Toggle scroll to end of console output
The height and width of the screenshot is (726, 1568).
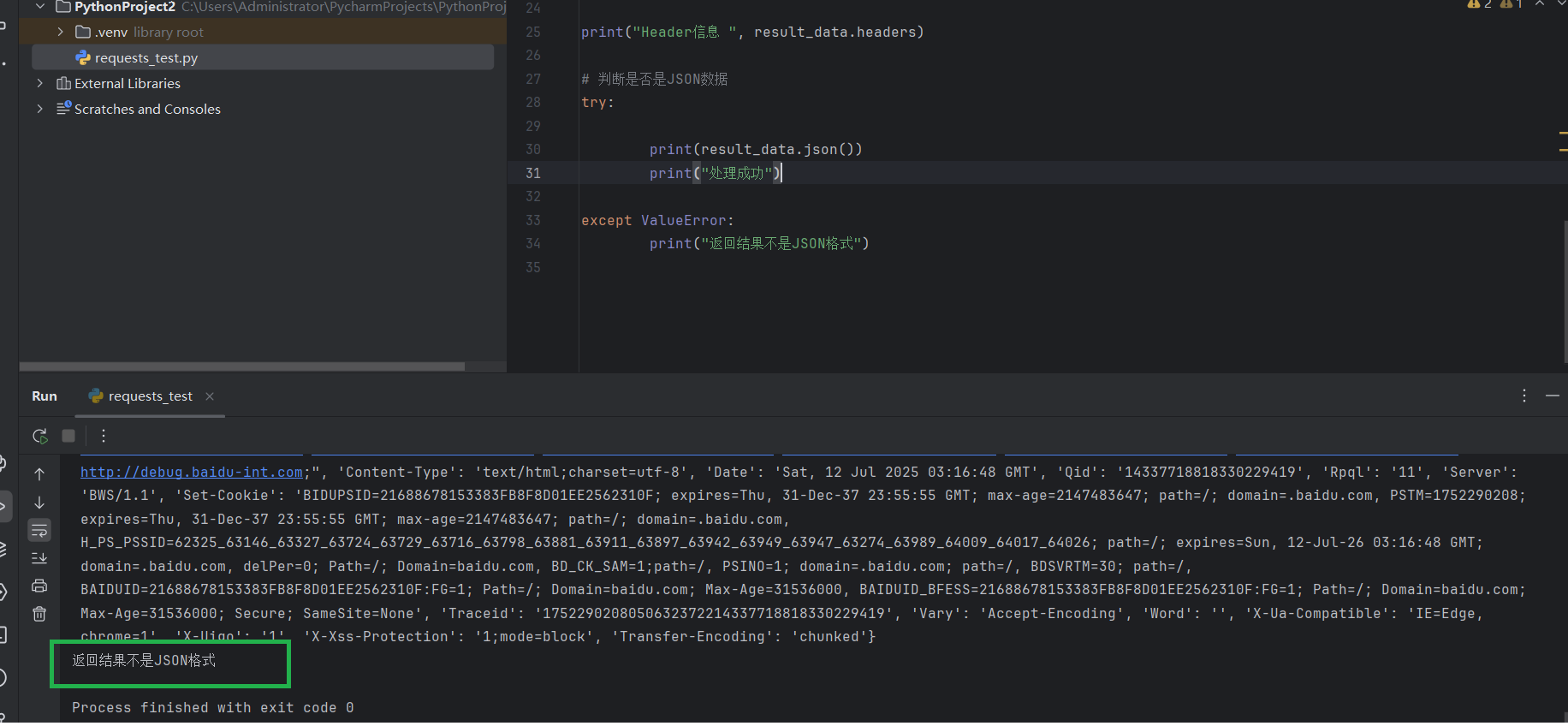pyautogui.click(x=39, y=558)
